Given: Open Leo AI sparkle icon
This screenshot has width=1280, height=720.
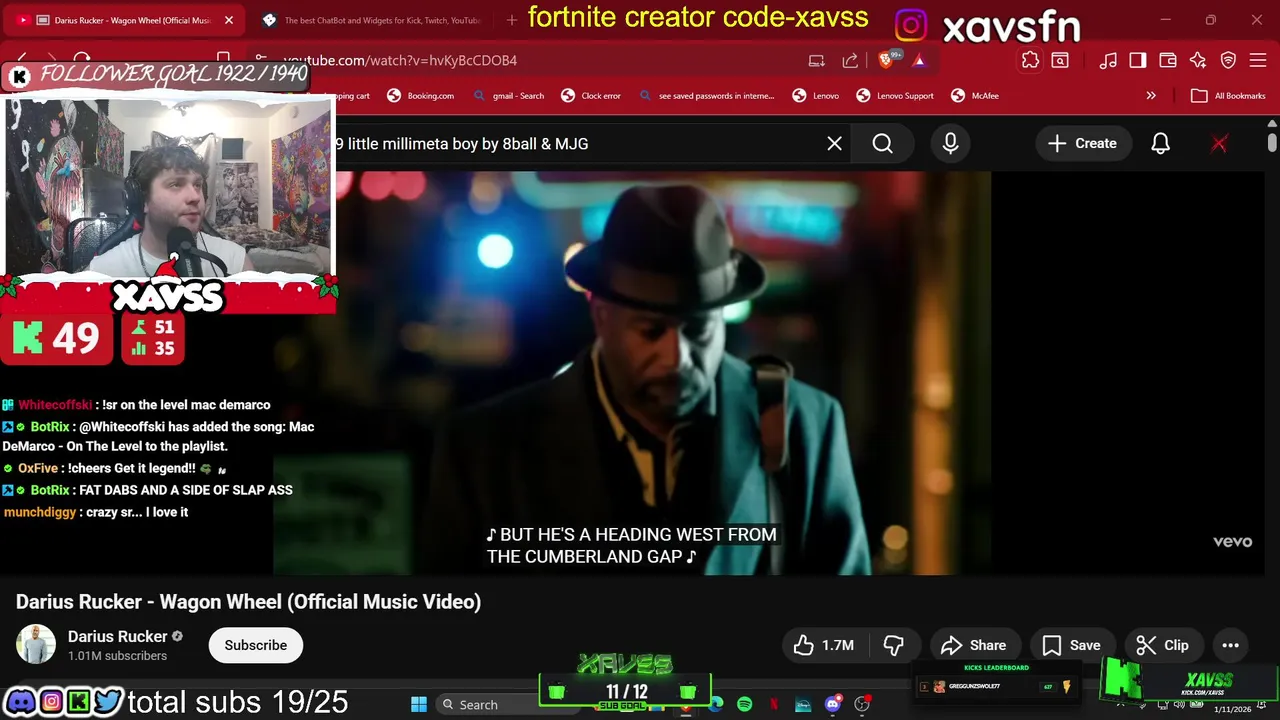Looking at the screenshot, I should point(1198,61).
